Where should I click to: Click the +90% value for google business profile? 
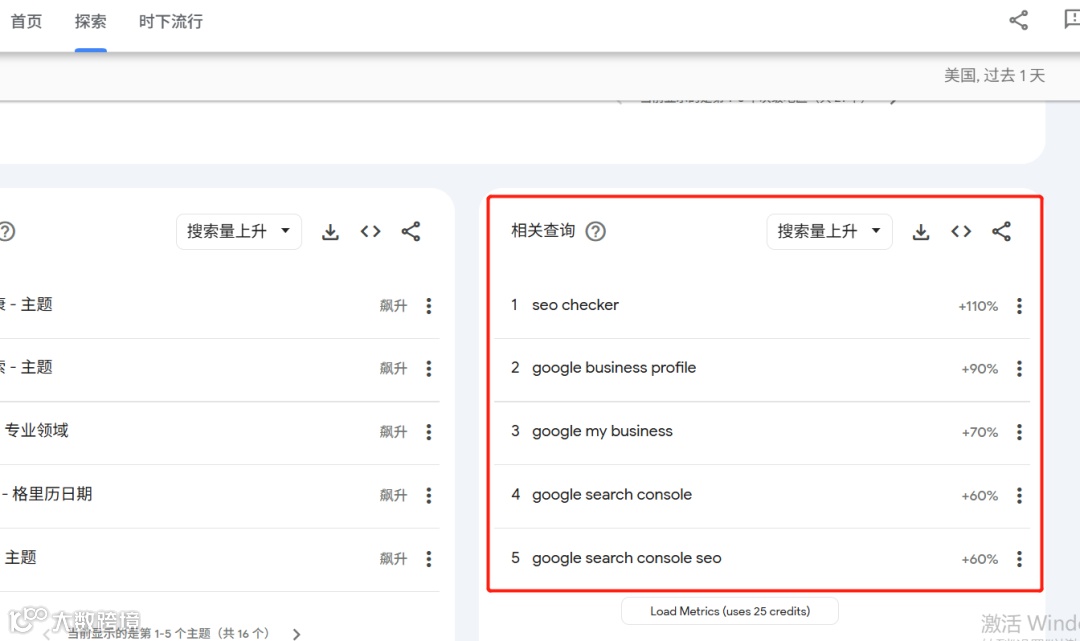click(979, 370)
